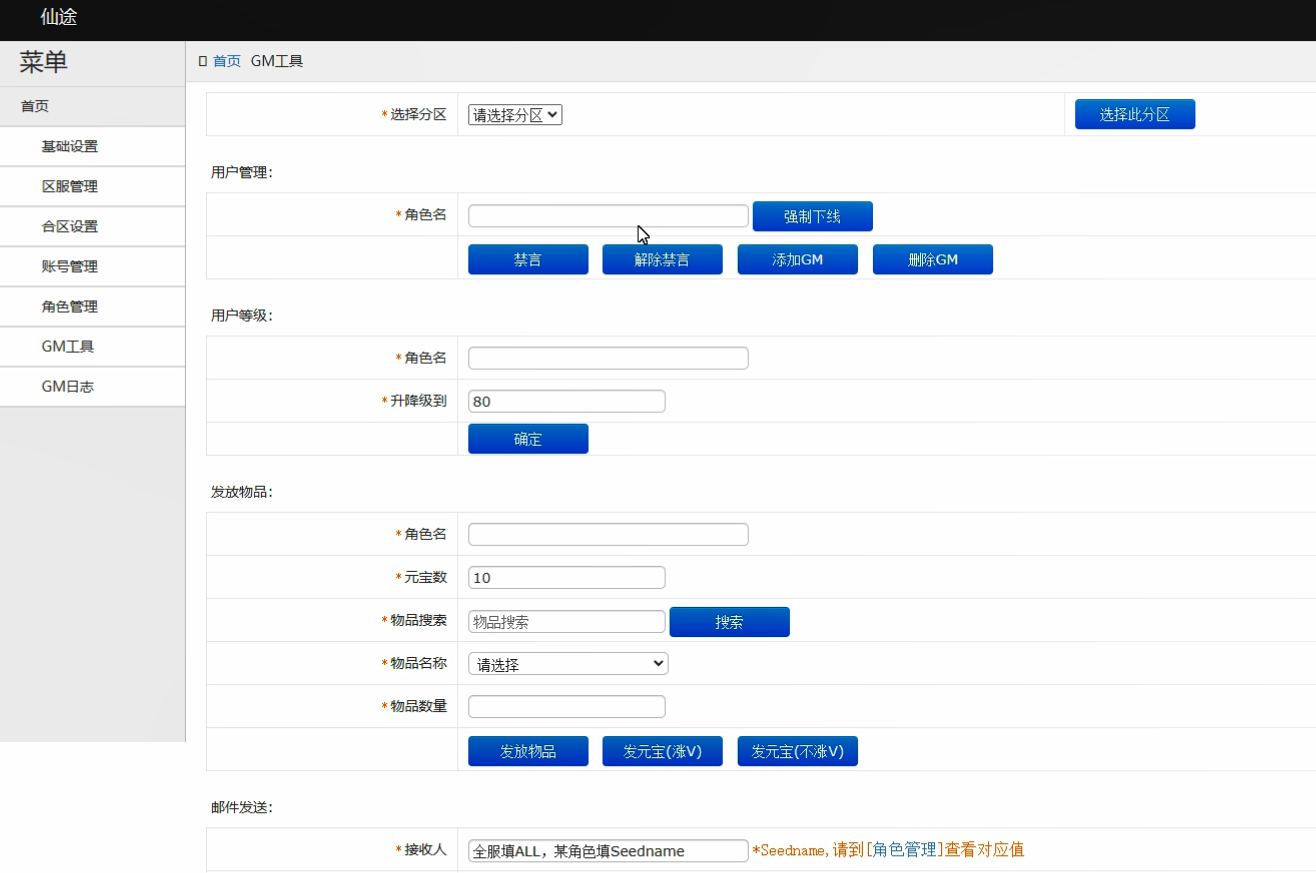The width and height of the screenshot is (1316, 873).
Task: Click the 删除GM button
Action: click(932, 260)
